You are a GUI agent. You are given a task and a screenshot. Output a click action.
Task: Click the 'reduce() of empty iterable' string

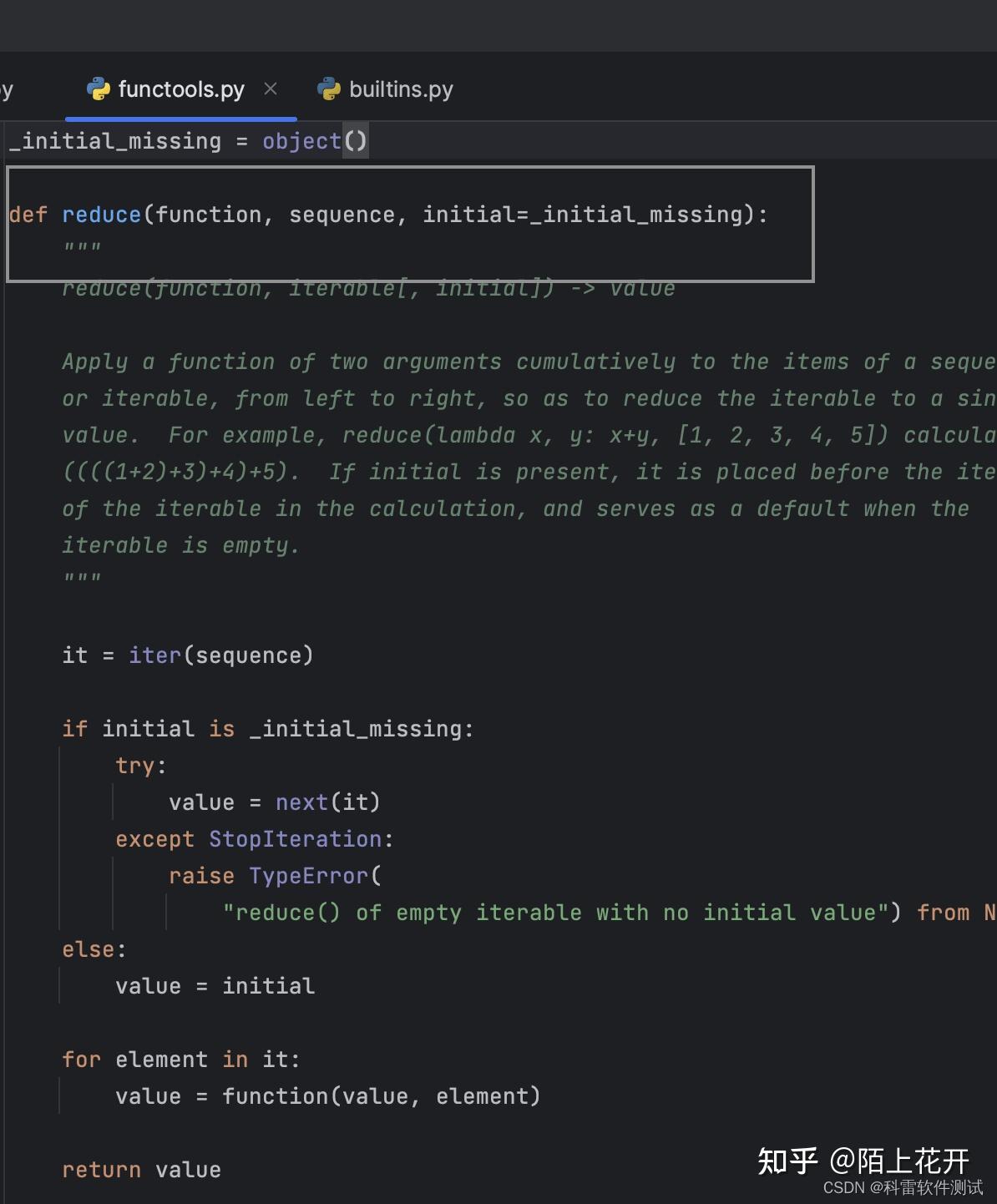pos(555,913)
